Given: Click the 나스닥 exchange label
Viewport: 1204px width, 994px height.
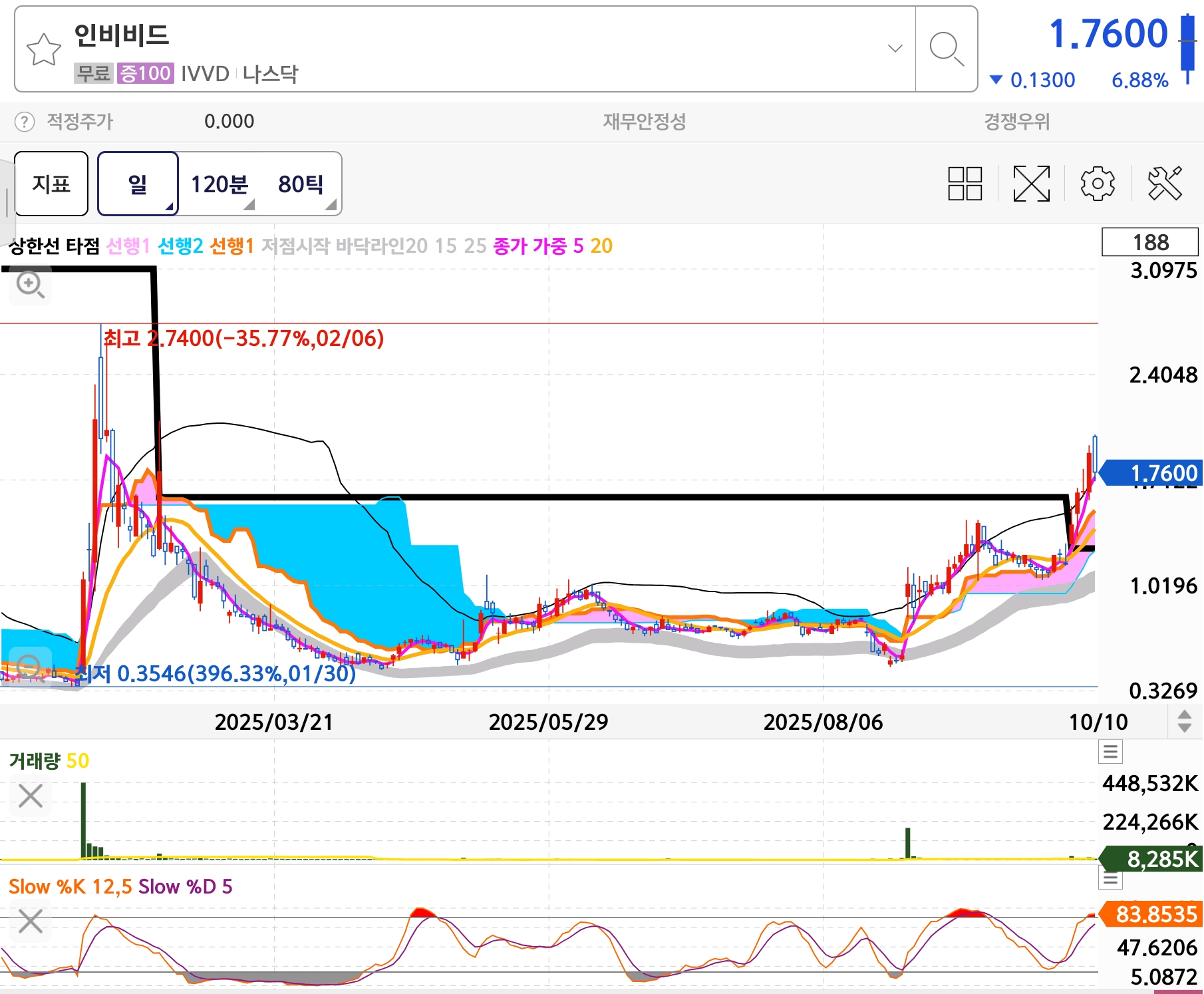Looking at the screenshot, I should click(271, 73).
